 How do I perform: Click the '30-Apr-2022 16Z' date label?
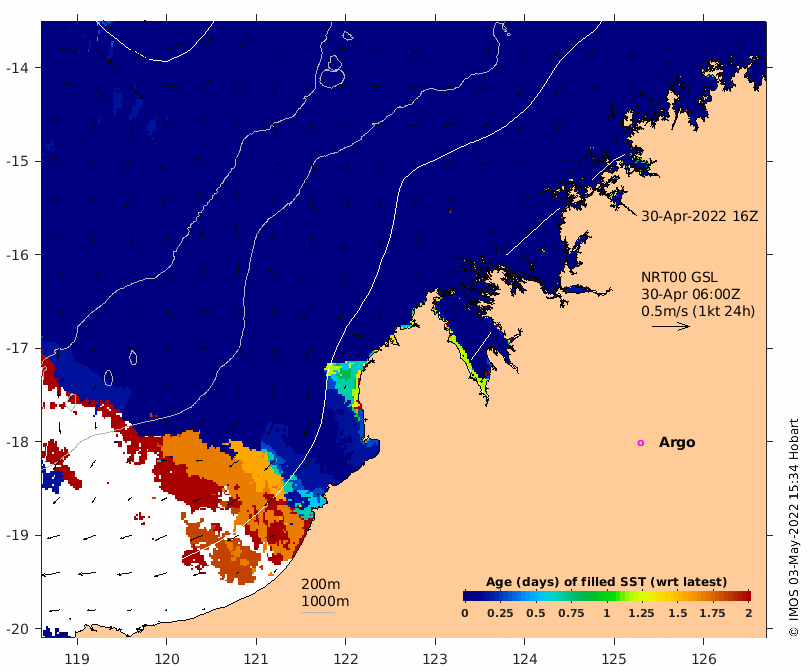click(x=699, y=216)
